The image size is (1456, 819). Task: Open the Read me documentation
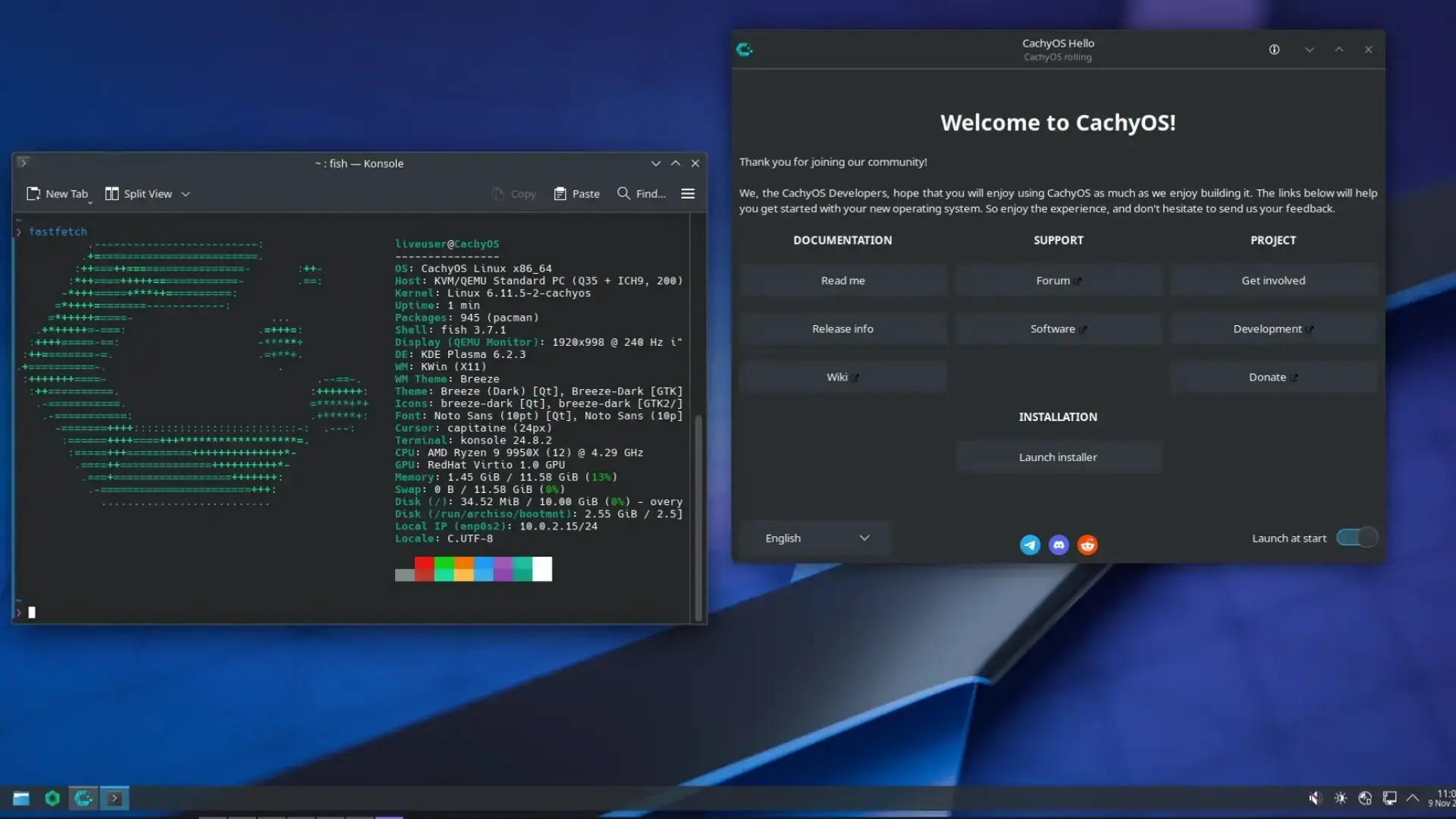pyautogui.click(x=843, y=281)
